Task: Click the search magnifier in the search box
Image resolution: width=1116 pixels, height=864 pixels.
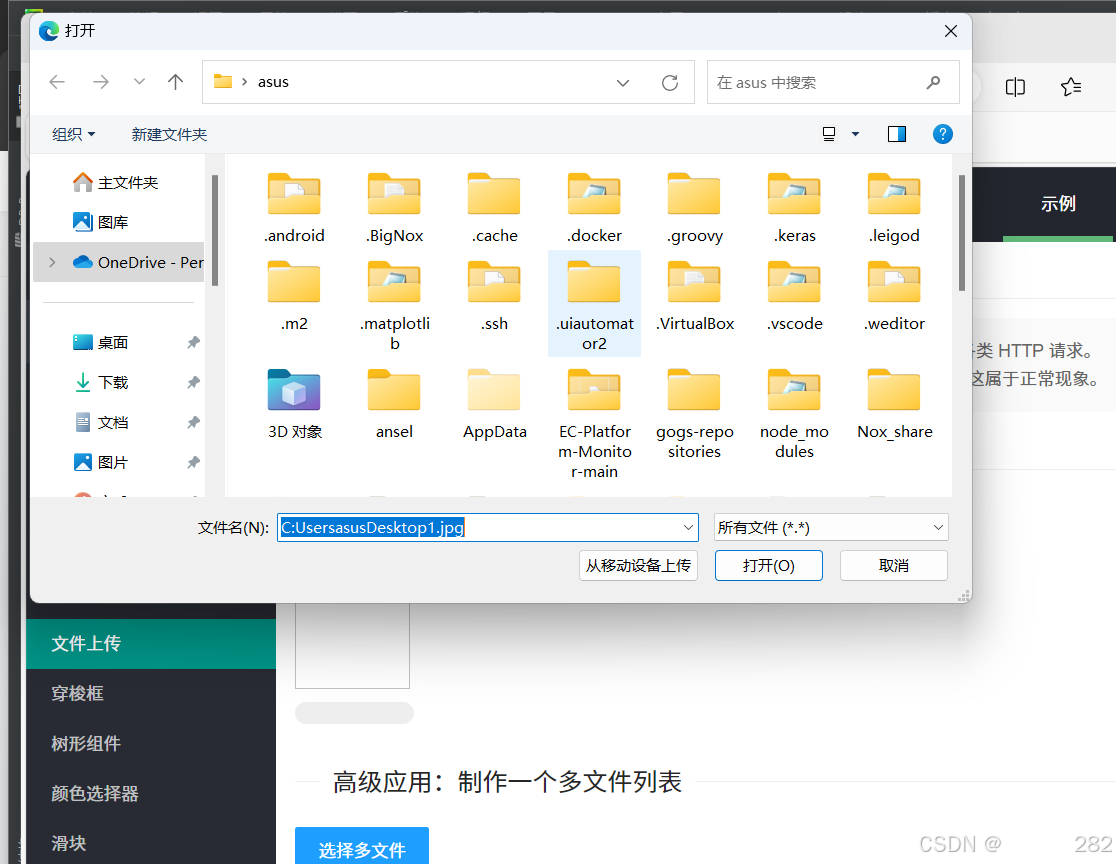Action: click(932, 82)
